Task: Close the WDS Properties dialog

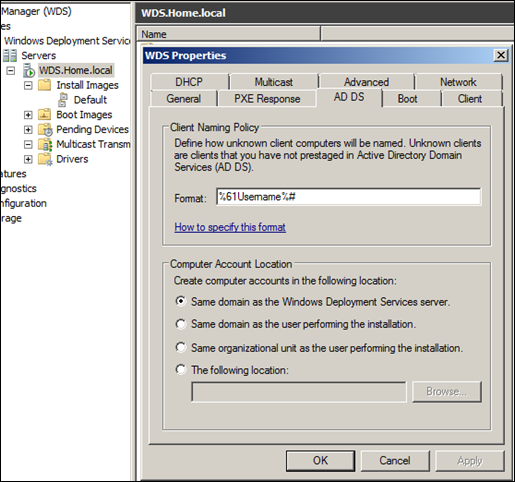Action: [x=501, y=55]
